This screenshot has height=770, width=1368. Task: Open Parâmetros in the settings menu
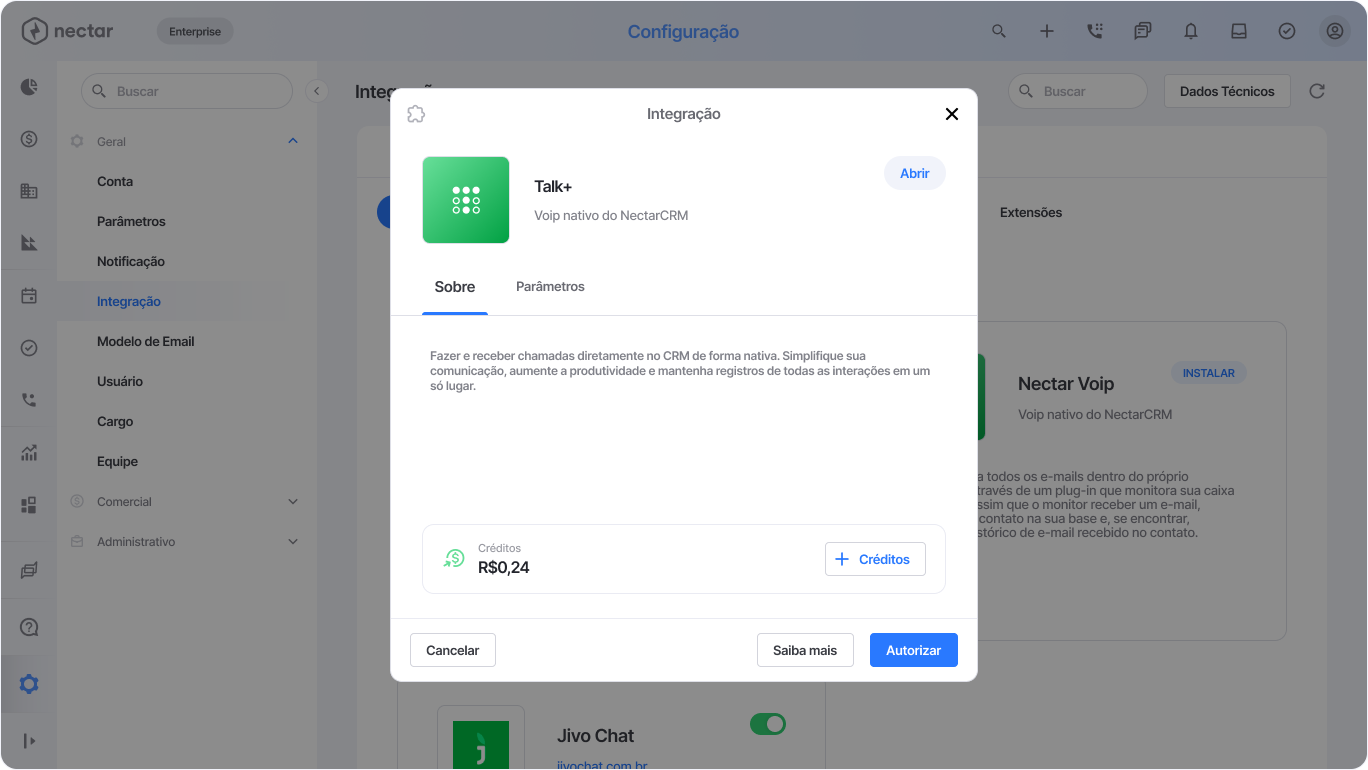pyautogui.click(x=131, y=221)
